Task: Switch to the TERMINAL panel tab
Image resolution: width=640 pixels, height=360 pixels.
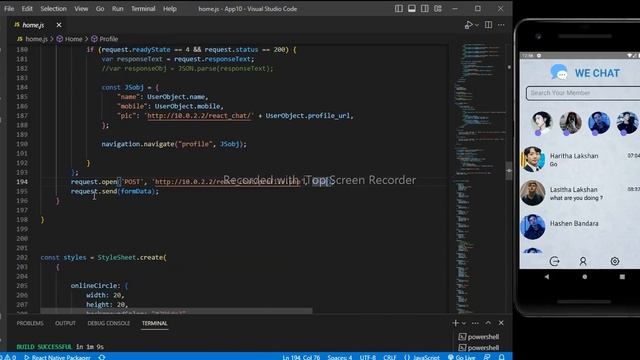Action: click(155, 323)
